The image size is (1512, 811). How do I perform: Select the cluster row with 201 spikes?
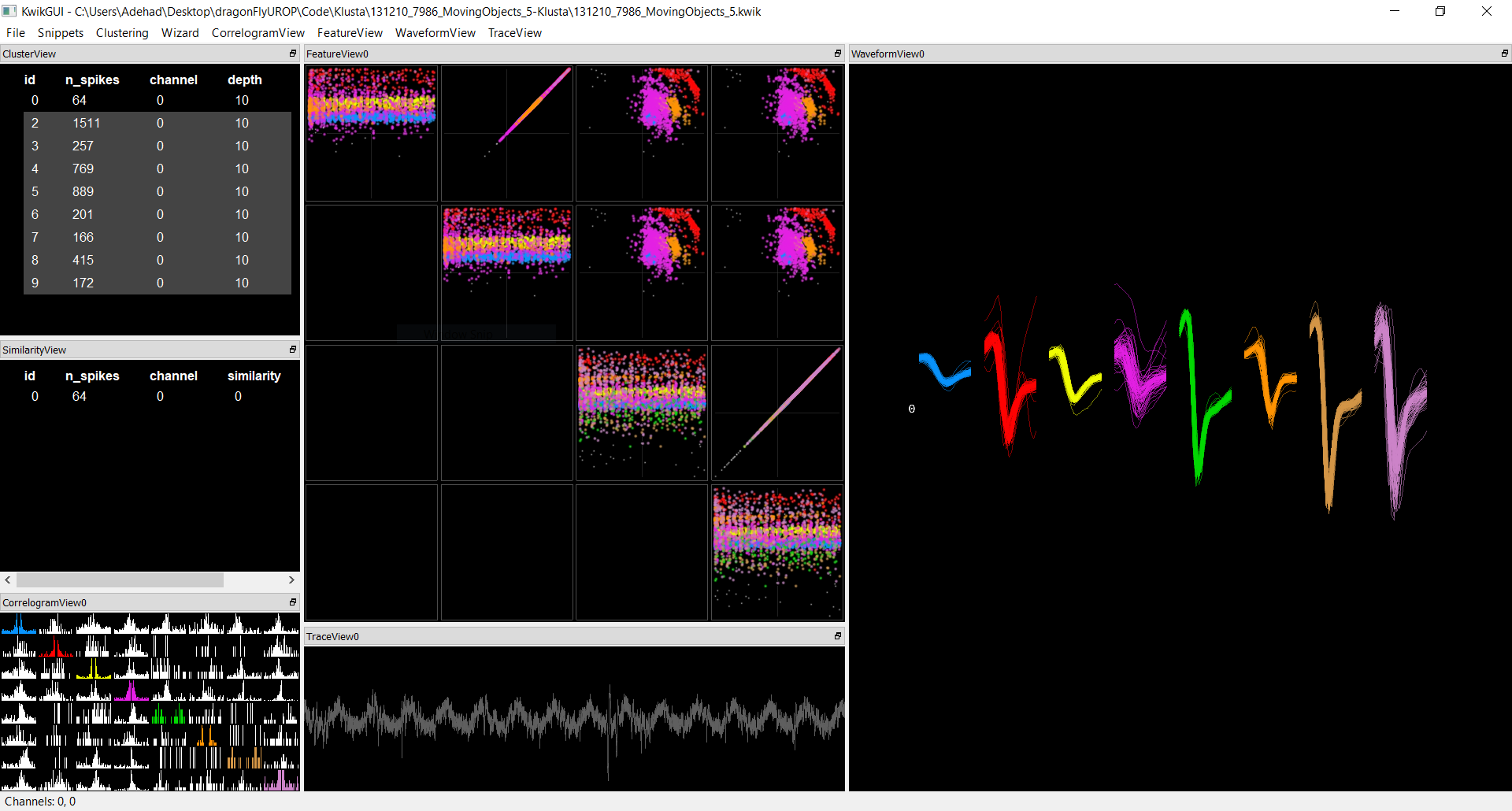(157, 214)
